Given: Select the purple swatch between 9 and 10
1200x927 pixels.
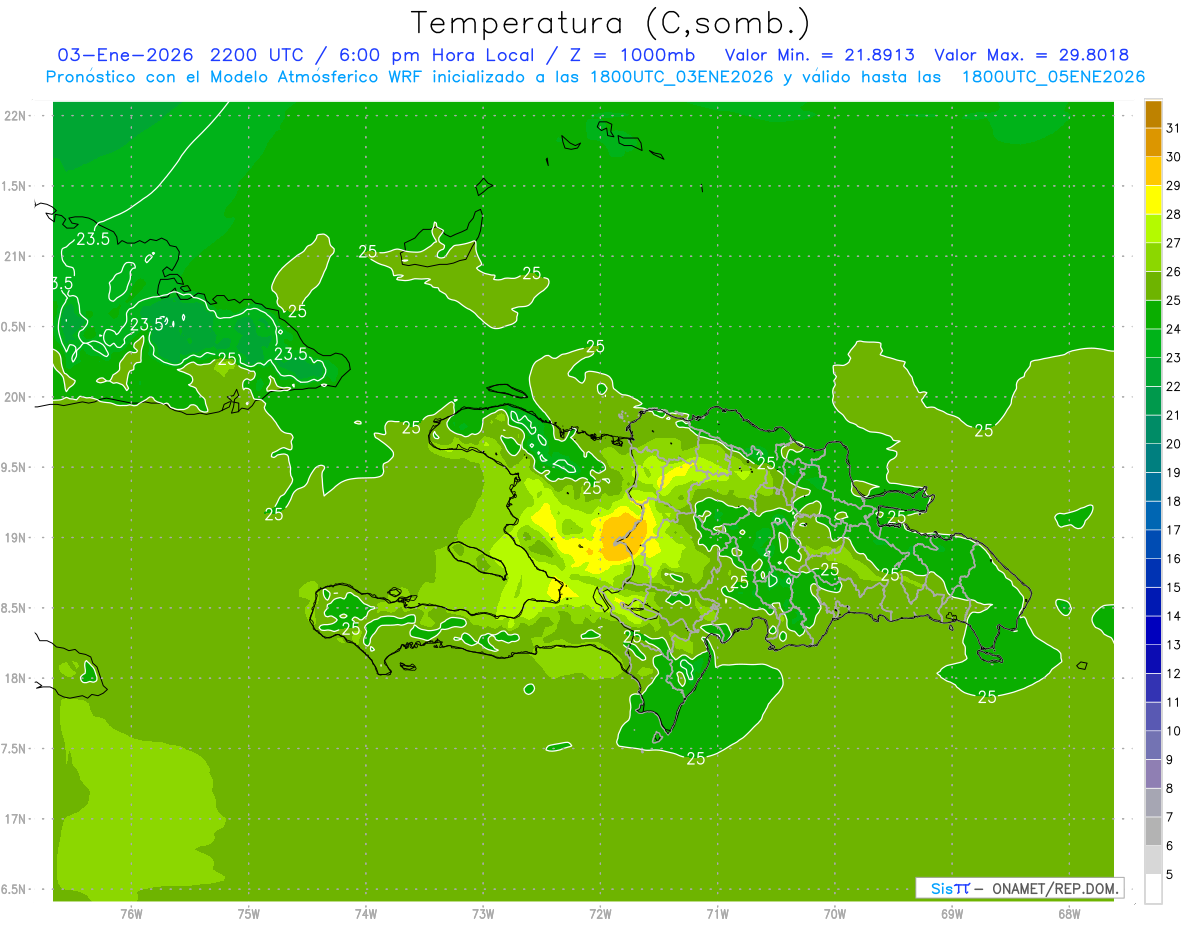Looking at the screenshot, I should (x=1153, y=745).
